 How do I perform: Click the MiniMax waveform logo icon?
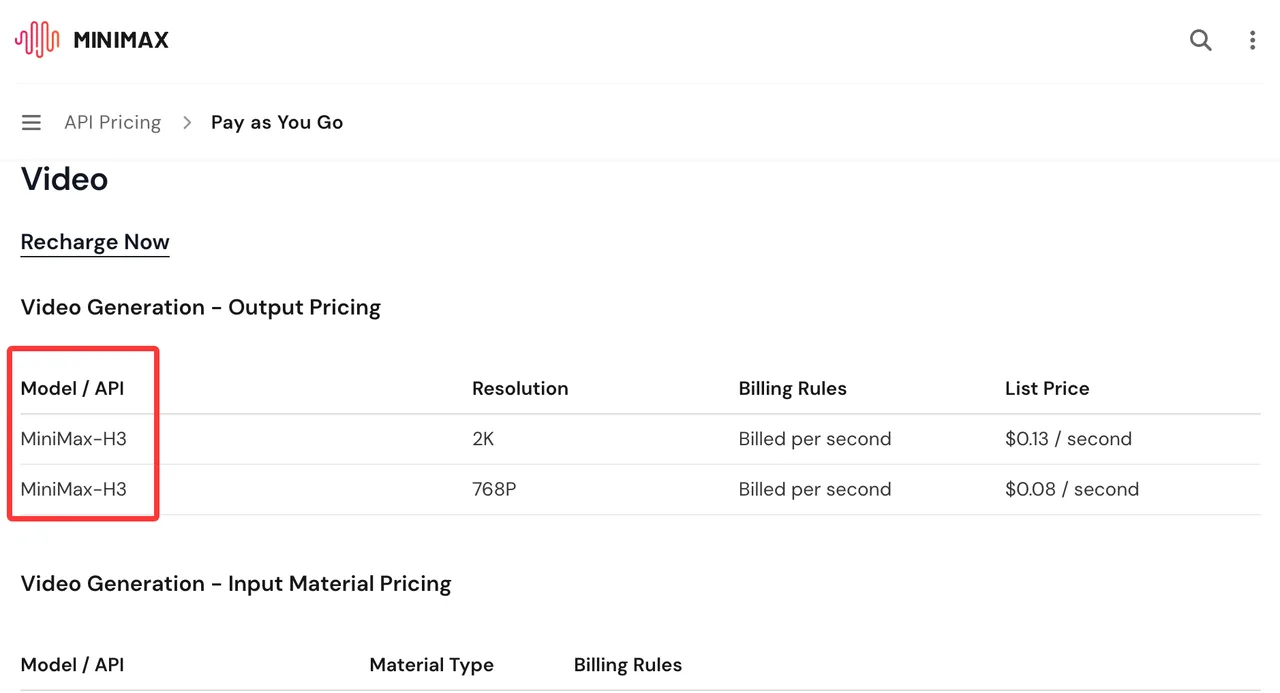click(x=37, y=40)
